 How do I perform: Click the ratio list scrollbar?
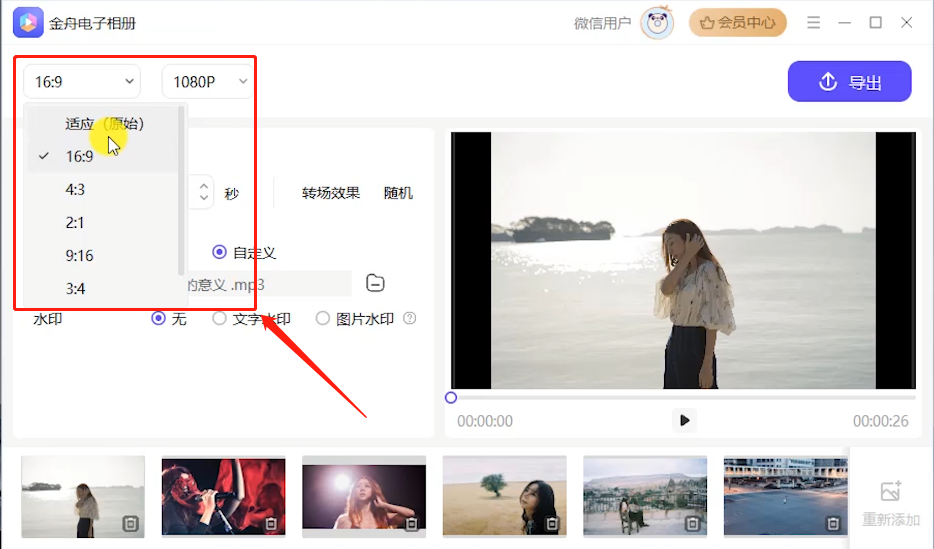coord(181,191)
